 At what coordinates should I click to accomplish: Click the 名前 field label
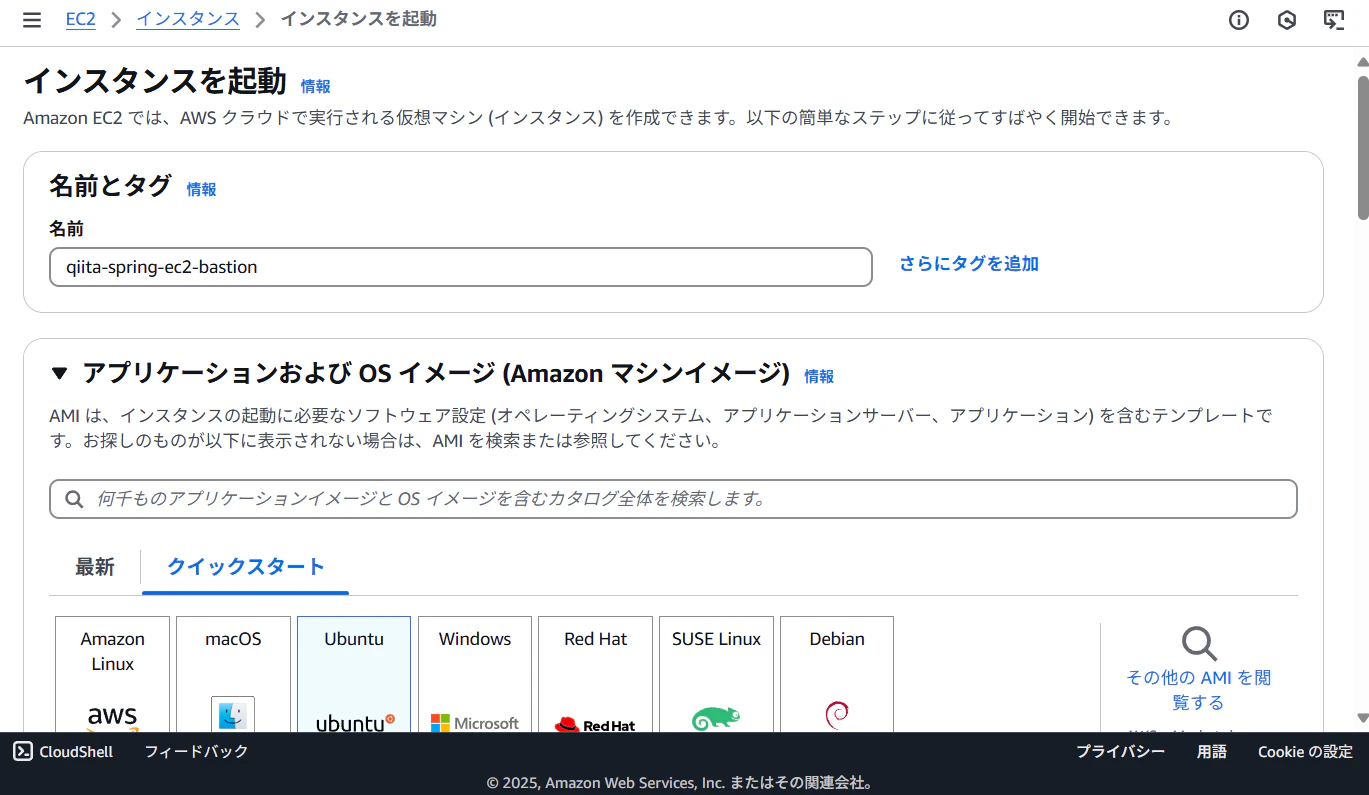[x=66, y=229]
